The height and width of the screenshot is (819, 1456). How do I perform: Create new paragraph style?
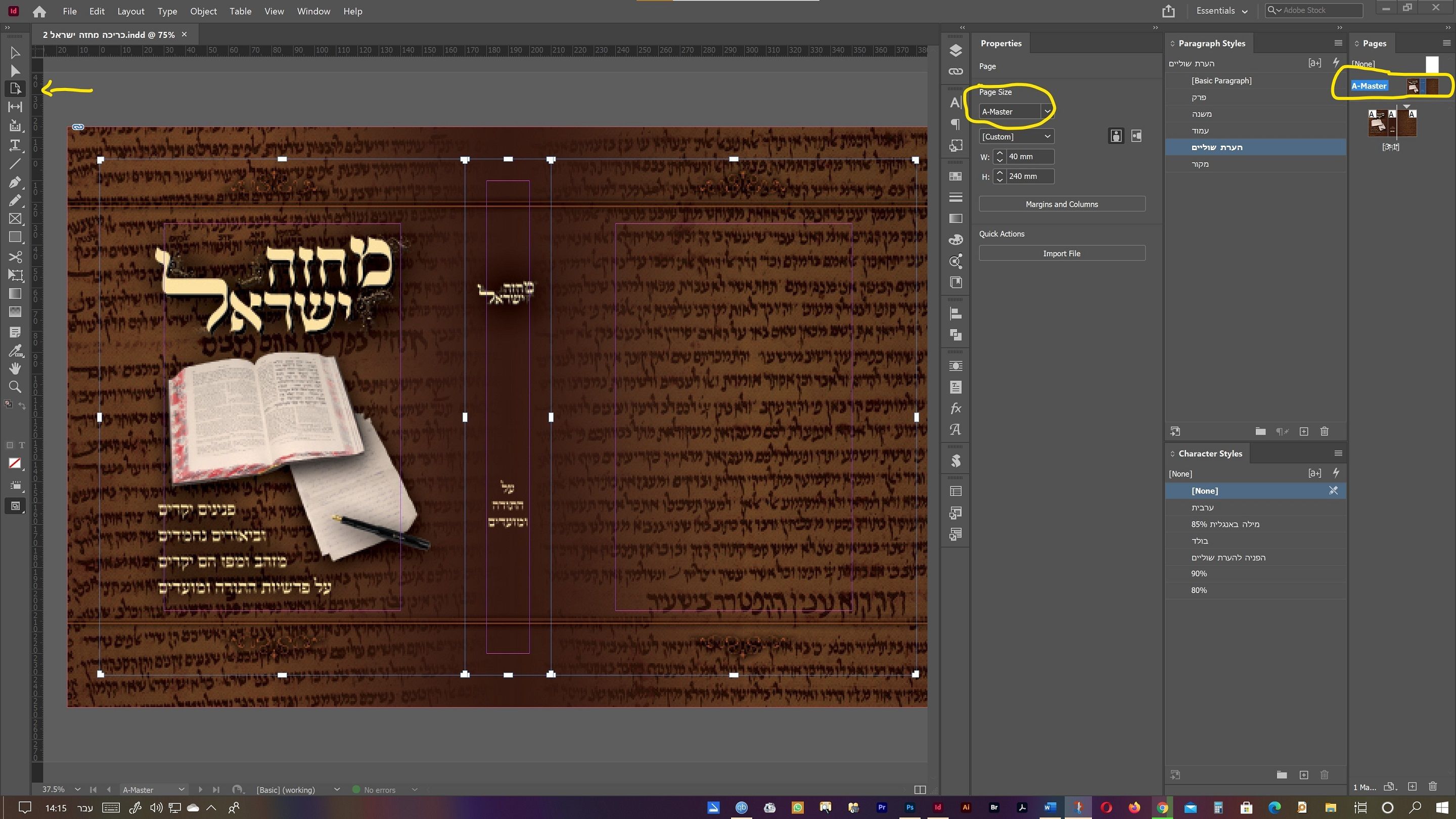1303,431
